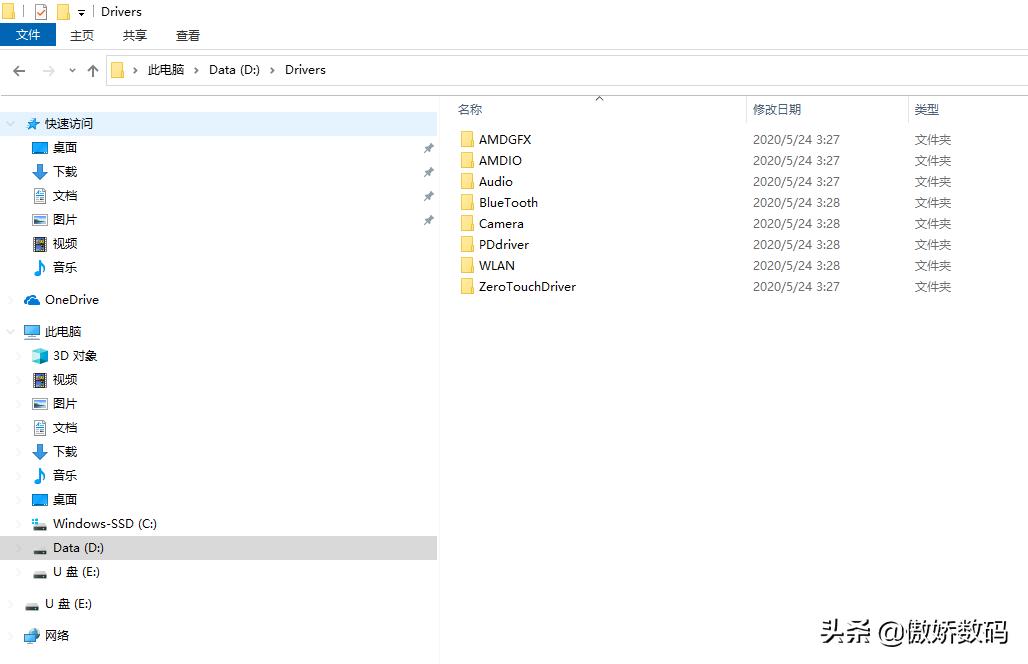
Task: Open the 文件 ribbon tab
Action: click(x=28, y=35)
